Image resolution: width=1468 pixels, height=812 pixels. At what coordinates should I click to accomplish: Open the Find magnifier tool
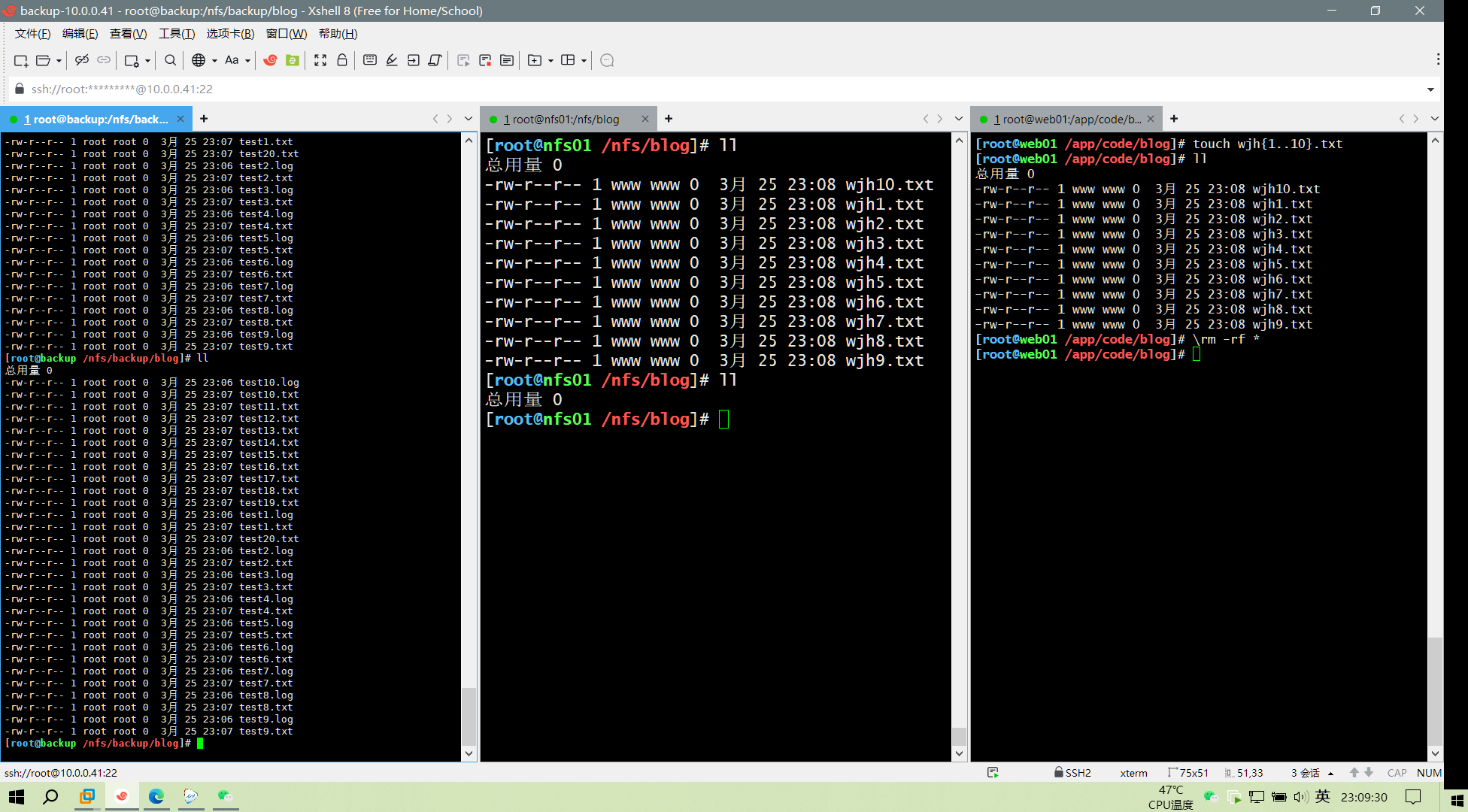pyautogui.click(x=170, y=60)
